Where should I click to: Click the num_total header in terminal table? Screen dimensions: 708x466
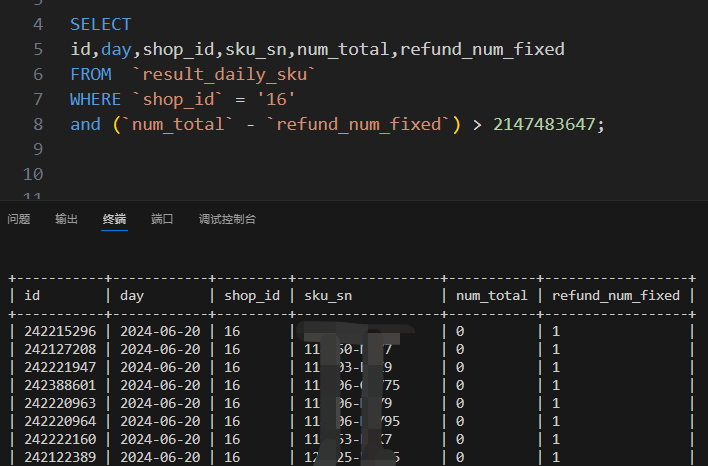(491, 295)
